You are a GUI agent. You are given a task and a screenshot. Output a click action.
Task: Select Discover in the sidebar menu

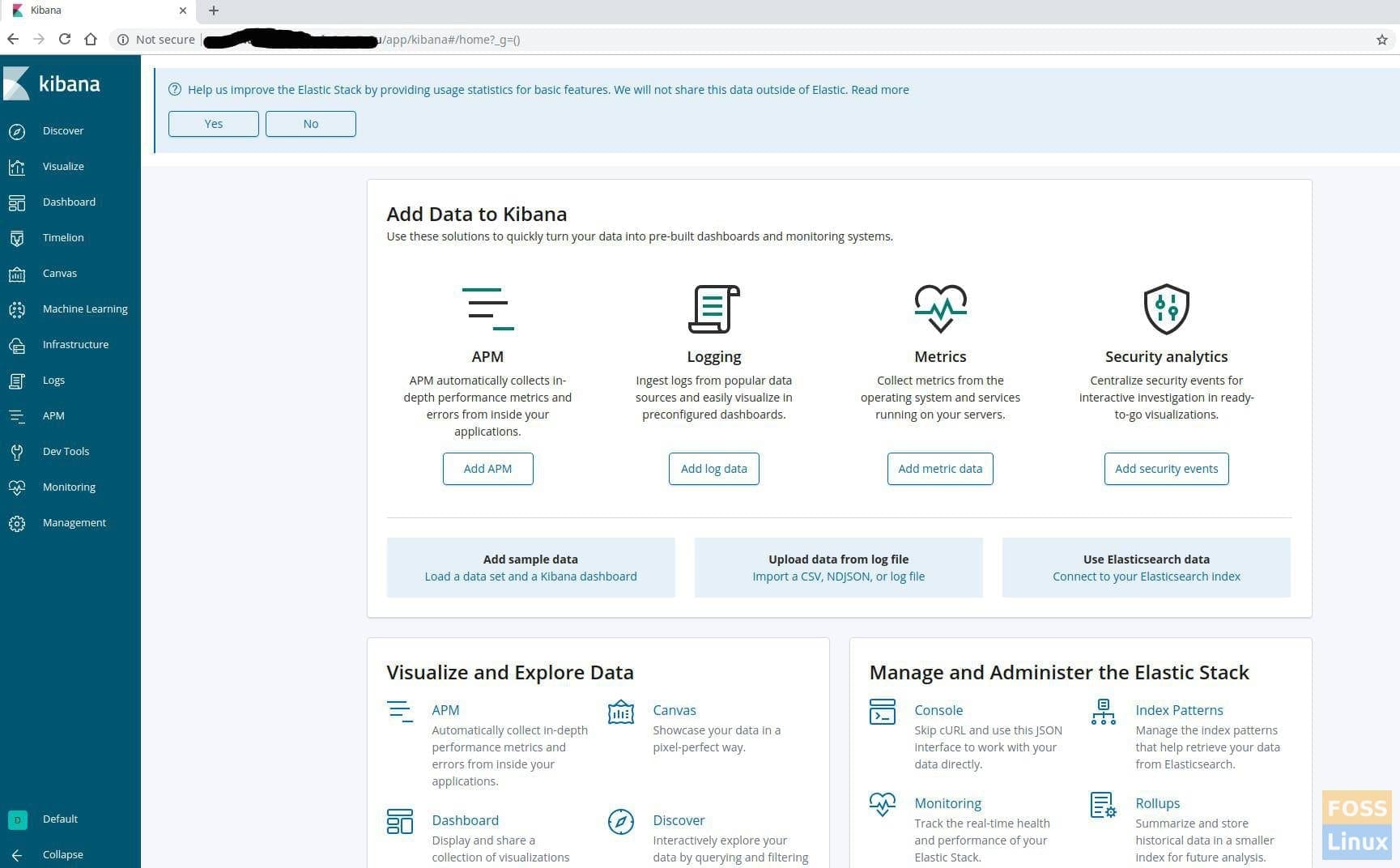(x=63, y=131)
